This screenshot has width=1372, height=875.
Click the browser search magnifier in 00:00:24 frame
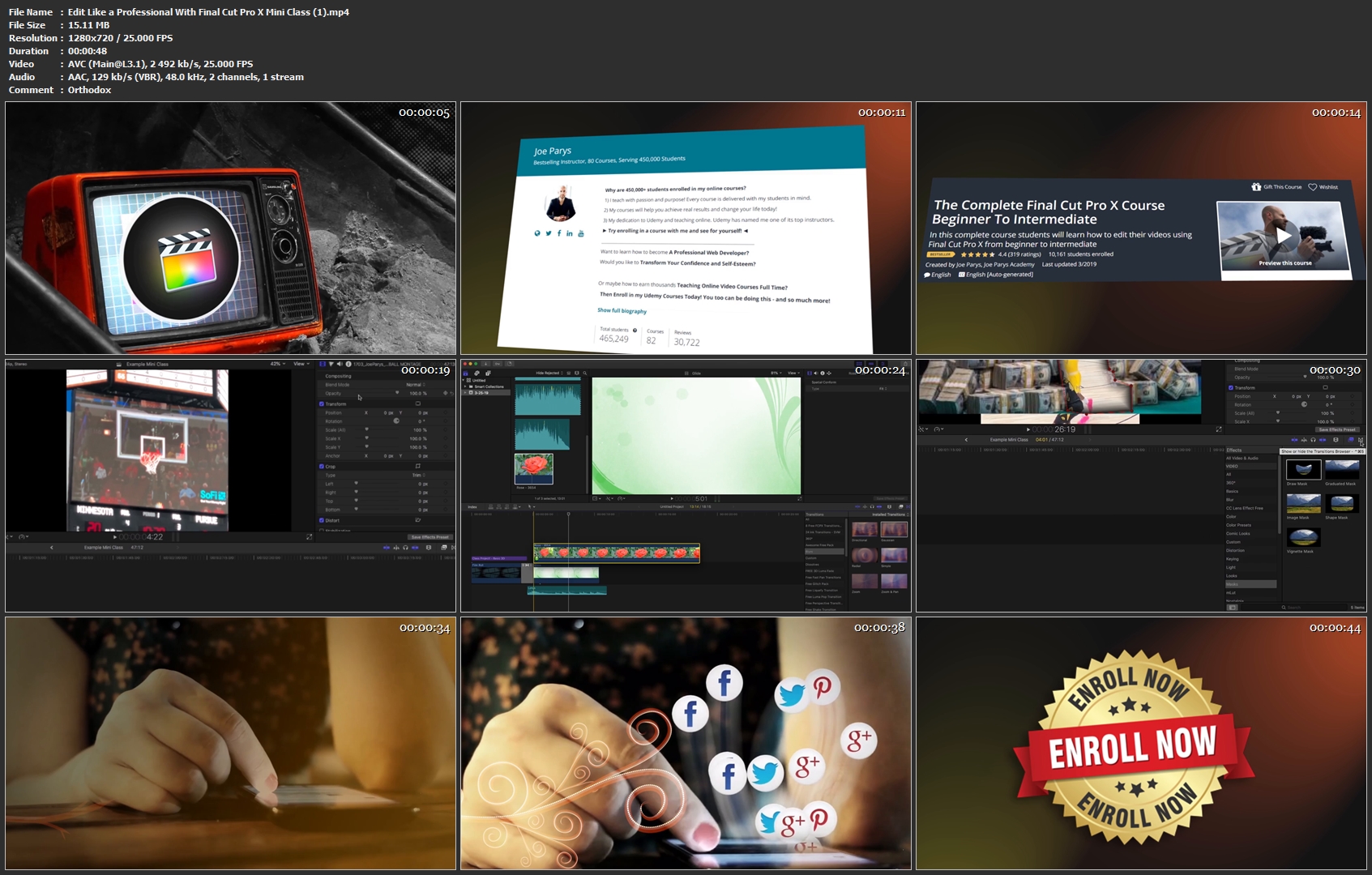[585, 373]
